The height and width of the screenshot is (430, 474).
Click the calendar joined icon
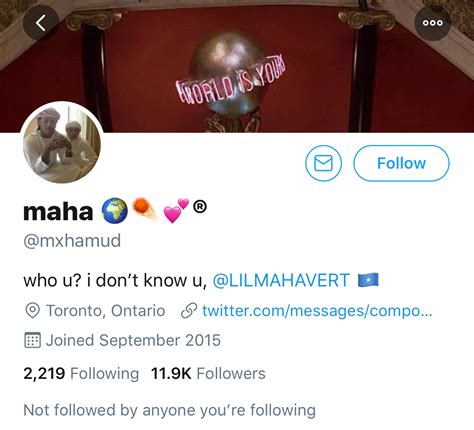pyautogui.click(x=32, y=340)
